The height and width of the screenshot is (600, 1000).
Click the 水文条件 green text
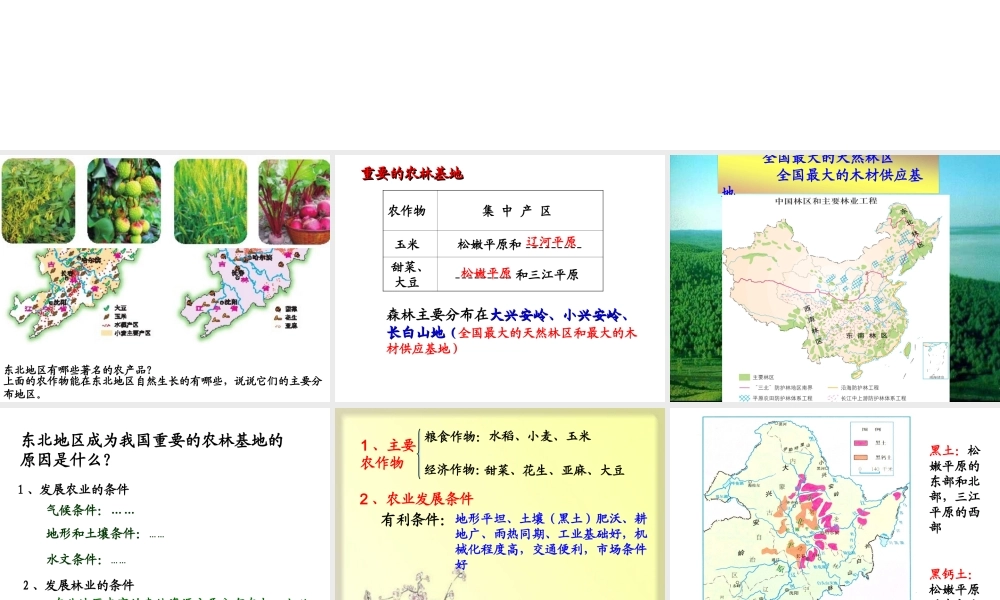74,559
